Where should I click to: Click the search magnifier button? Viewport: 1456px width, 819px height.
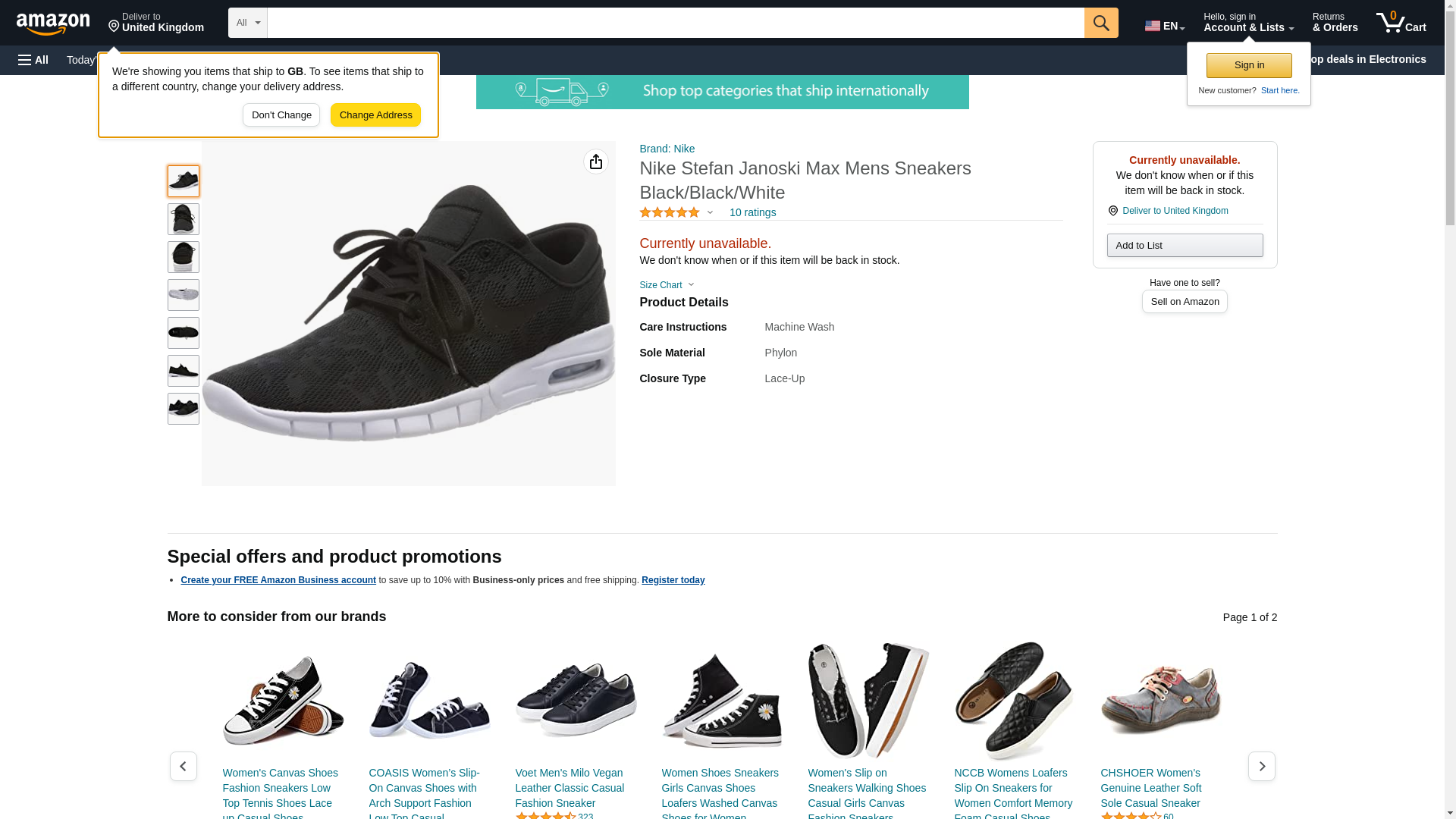pos(1100,23)
